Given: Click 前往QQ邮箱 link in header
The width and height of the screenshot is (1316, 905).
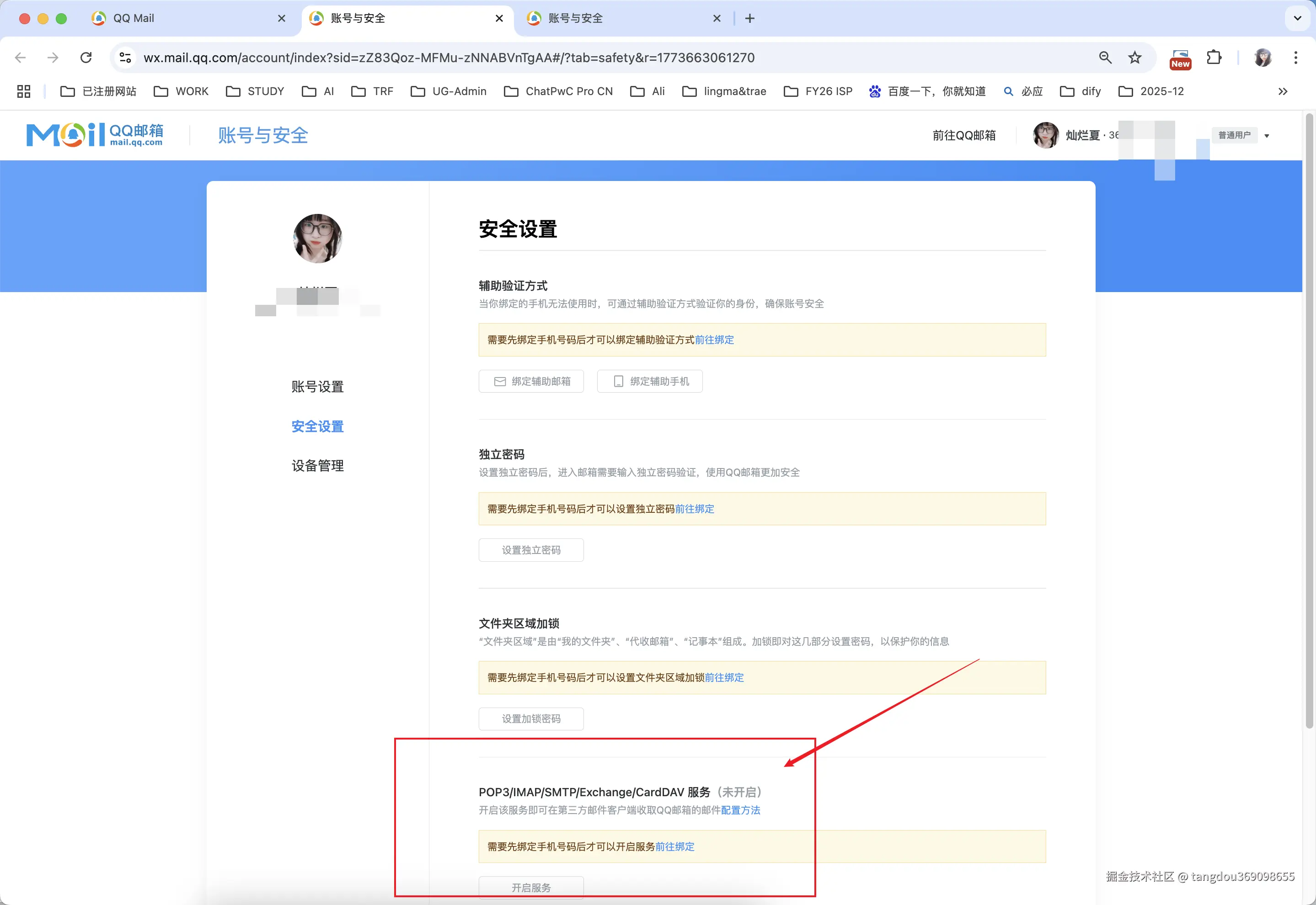Looking at the screenshot, I should tap(964, 135).
